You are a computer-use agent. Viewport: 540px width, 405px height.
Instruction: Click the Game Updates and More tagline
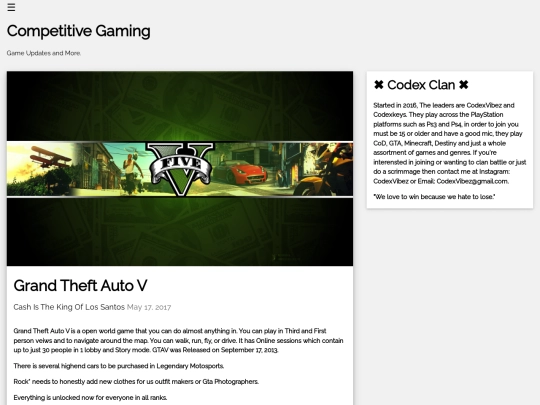[44, 53]
